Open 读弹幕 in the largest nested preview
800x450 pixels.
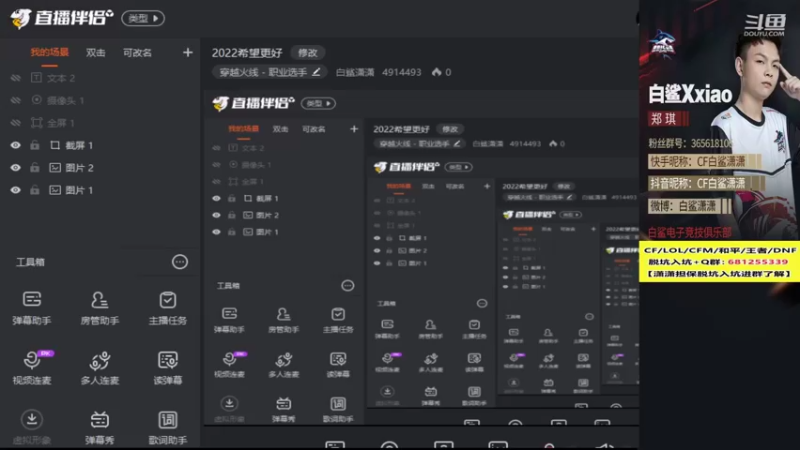[338, 364]
